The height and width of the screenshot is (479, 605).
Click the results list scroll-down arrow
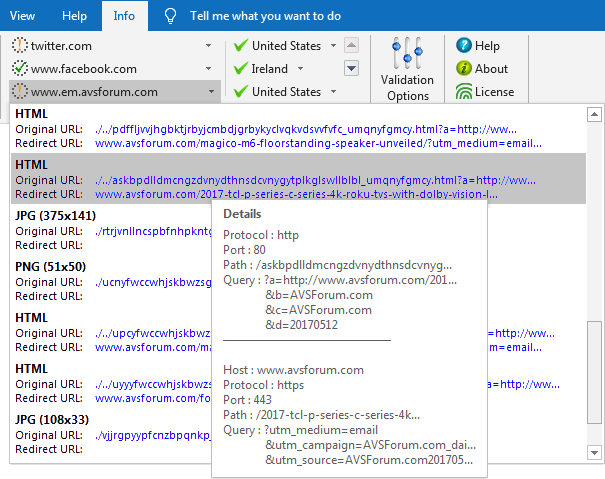tap(595, 452)
